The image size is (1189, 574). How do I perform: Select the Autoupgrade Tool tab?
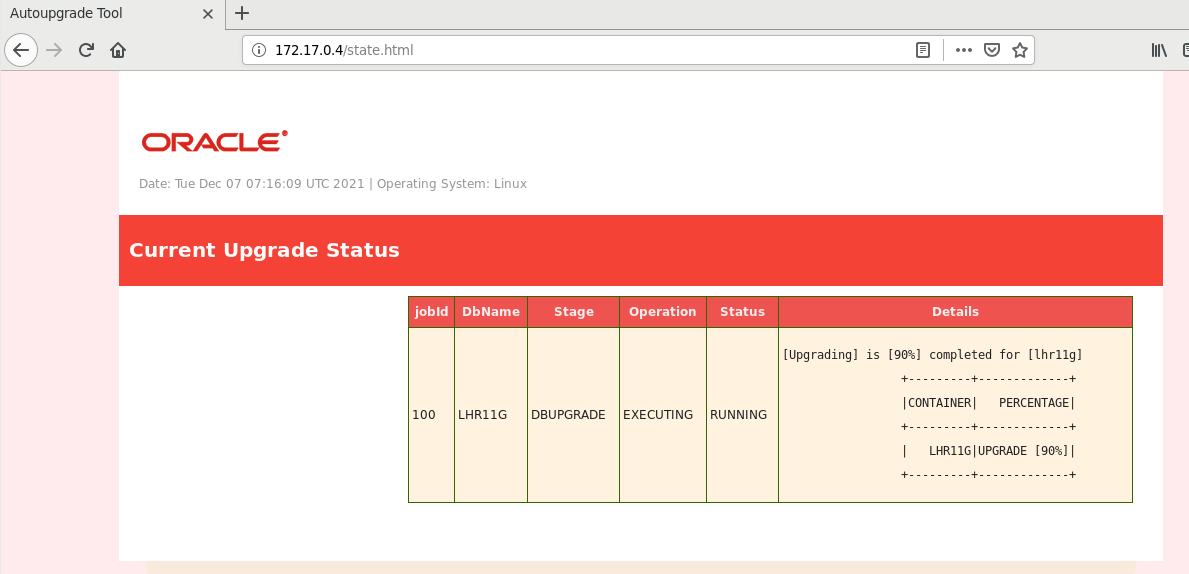[112, 14]
